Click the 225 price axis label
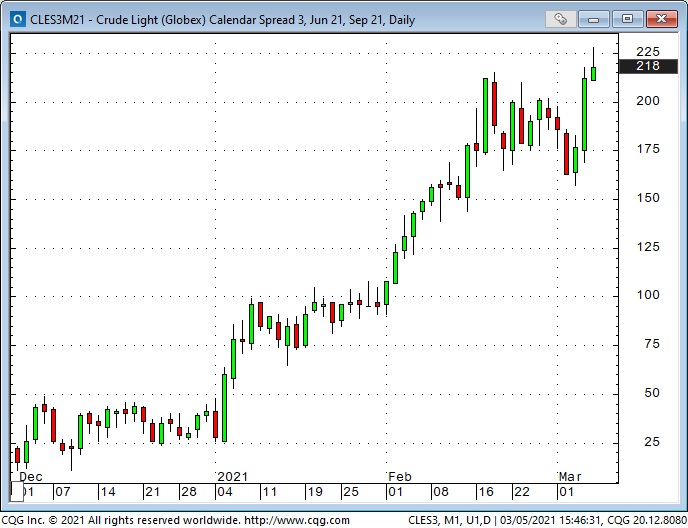The height and width of the screenshot is (528, 688). point(648,52)
